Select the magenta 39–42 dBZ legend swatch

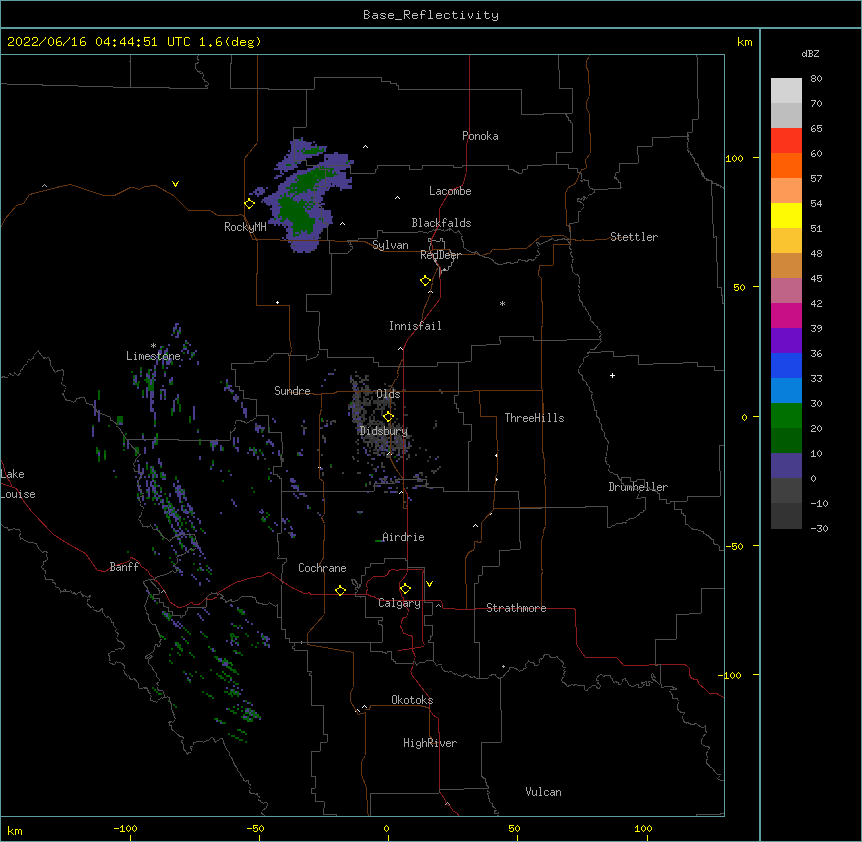click(786, 315)
